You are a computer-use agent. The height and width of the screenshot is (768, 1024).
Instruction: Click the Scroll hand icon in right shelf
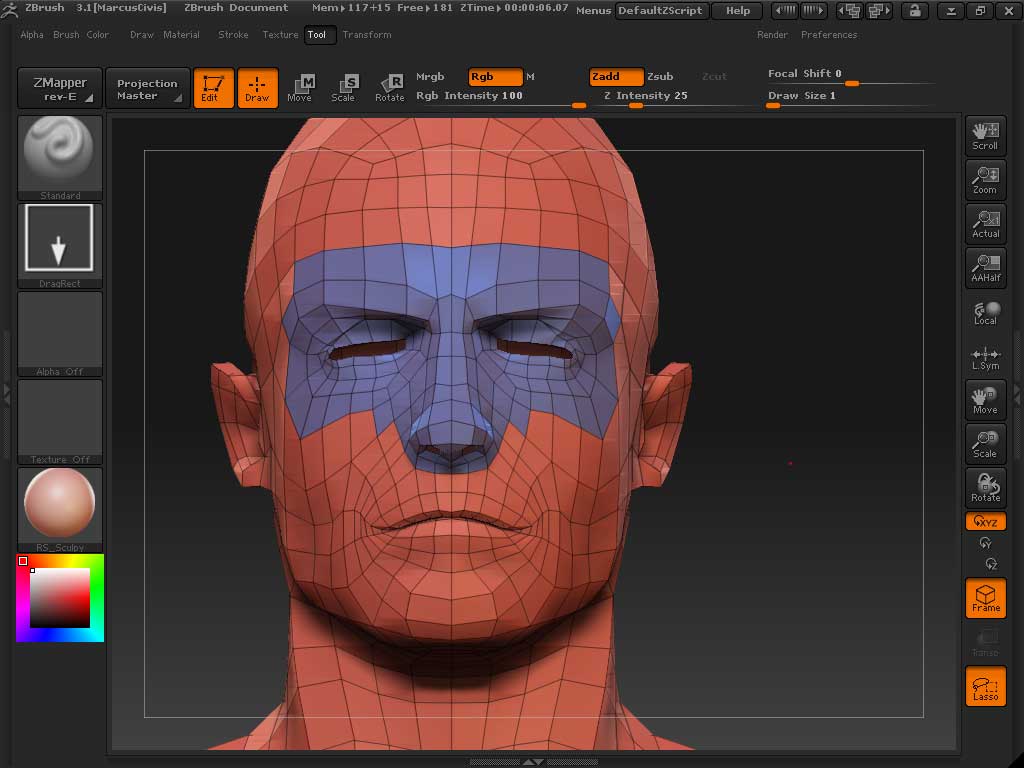click(985, 136)
